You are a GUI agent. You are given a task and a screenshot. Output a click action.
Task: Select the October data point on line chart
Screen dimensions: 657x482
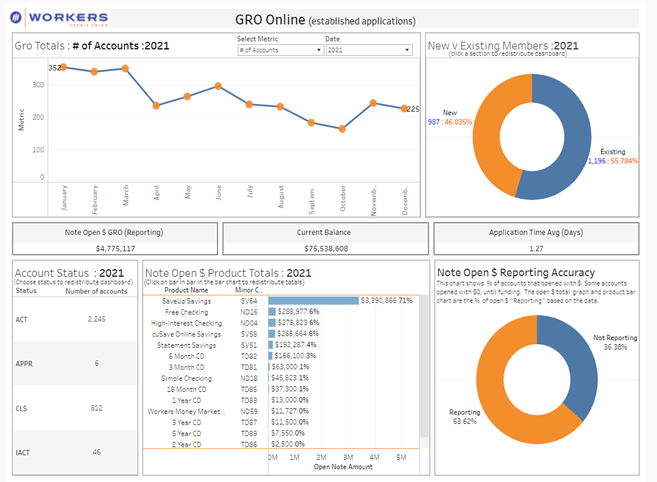pos(342,129)
